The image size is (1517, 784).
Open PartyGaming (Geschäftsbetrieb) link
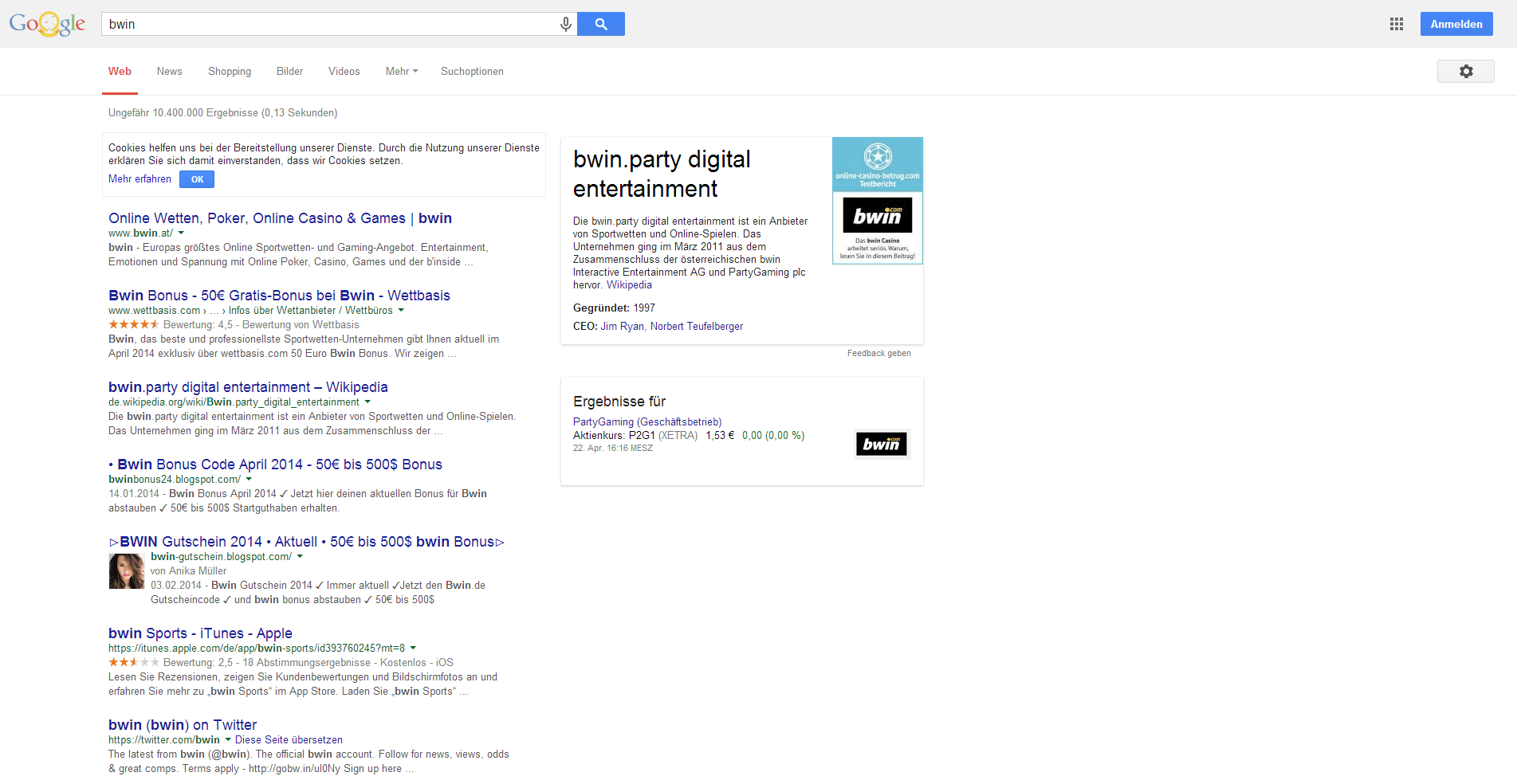pyautogui.click(x=647, y=422)
